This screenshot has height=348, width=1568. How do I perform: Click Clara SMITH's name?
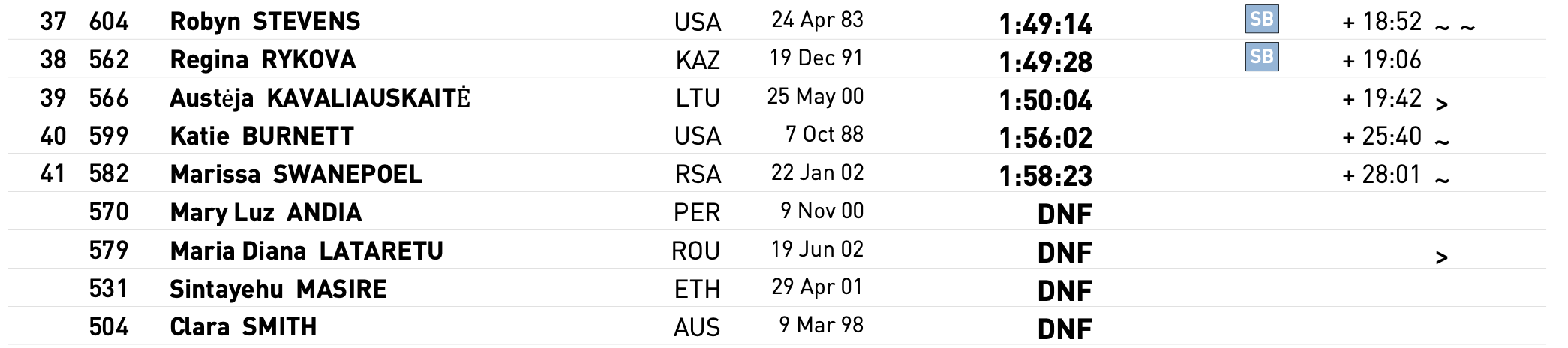(243, 328)
